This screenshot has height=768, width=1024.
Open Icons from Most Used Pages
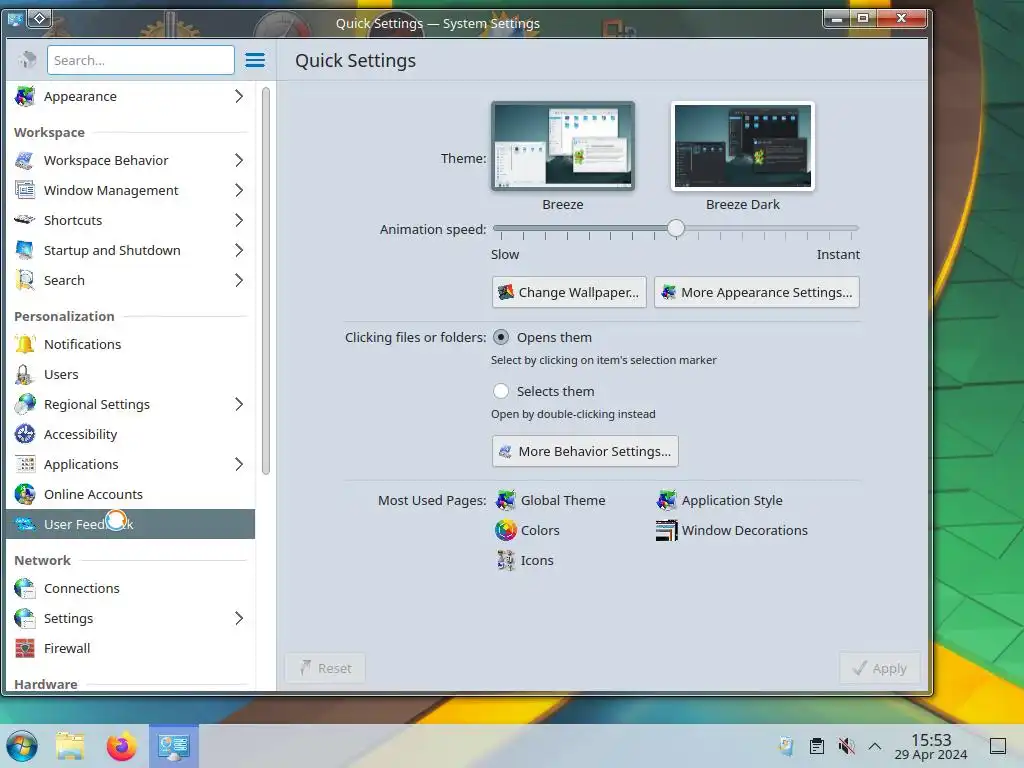click(x=524, y=560)
